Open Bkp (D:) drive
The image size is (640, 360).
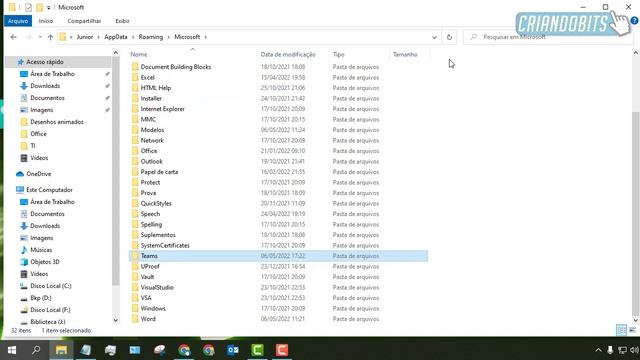pos(41,298)
